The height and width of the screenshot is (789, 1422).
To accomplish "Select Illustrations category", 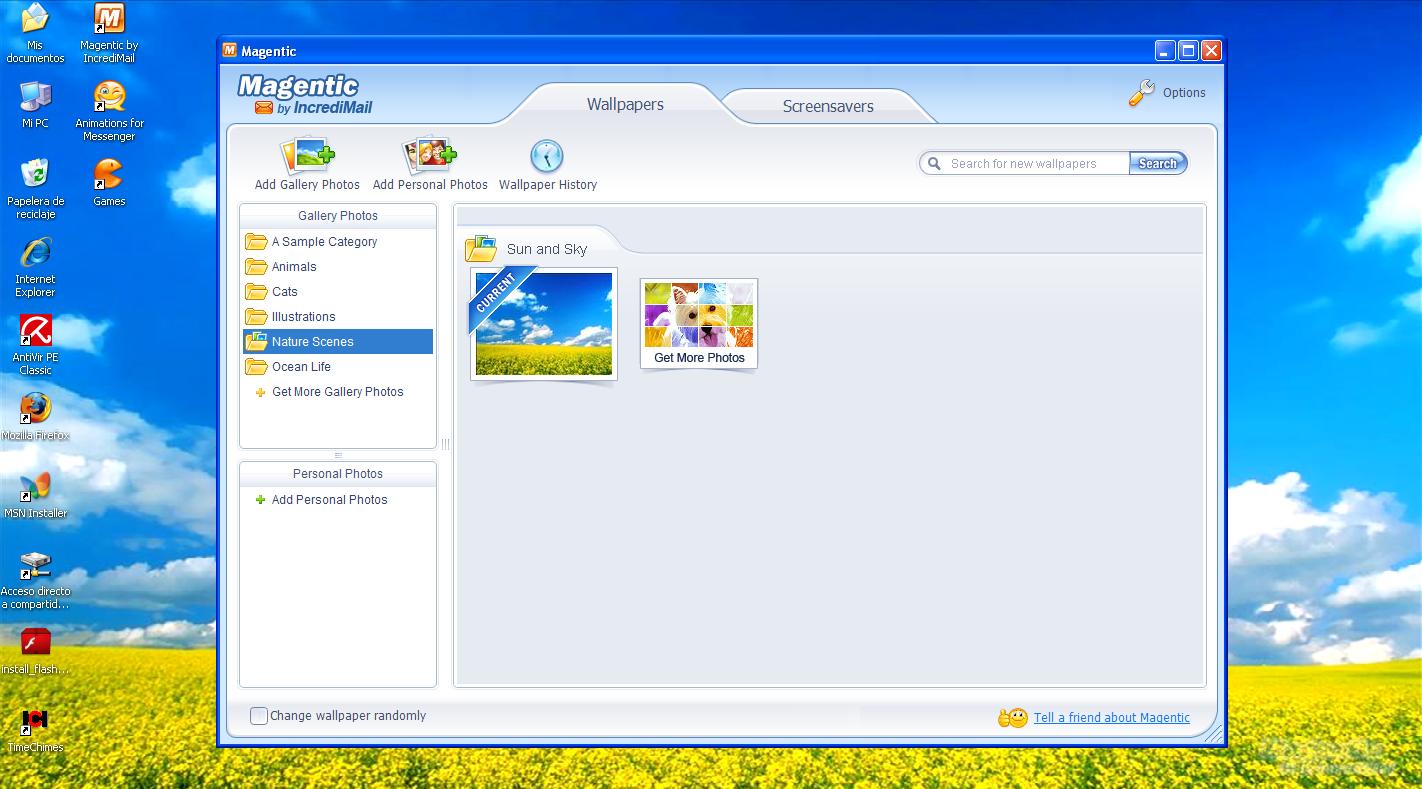I will coord(338,316).
